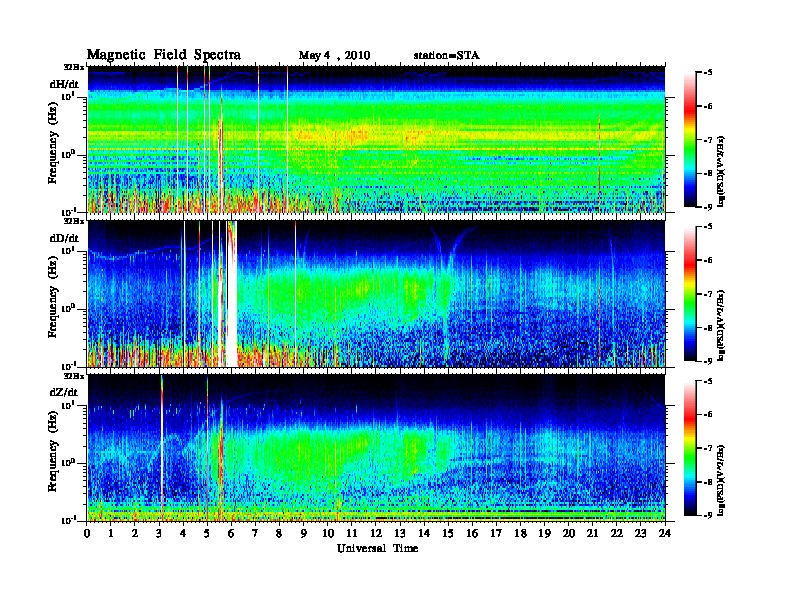This screenshot has height=612, width=792.
Task: Click time axis tick label "18"
Action: click(521, 534)
